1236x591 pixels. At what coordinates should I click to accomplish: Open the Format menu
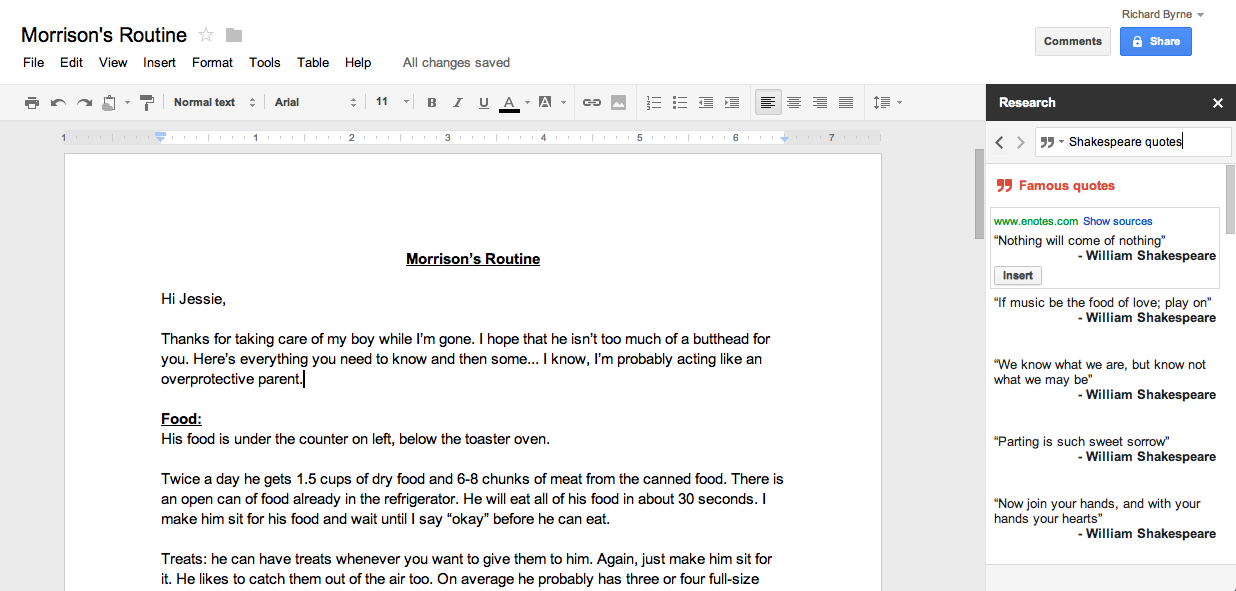[212, 62]
